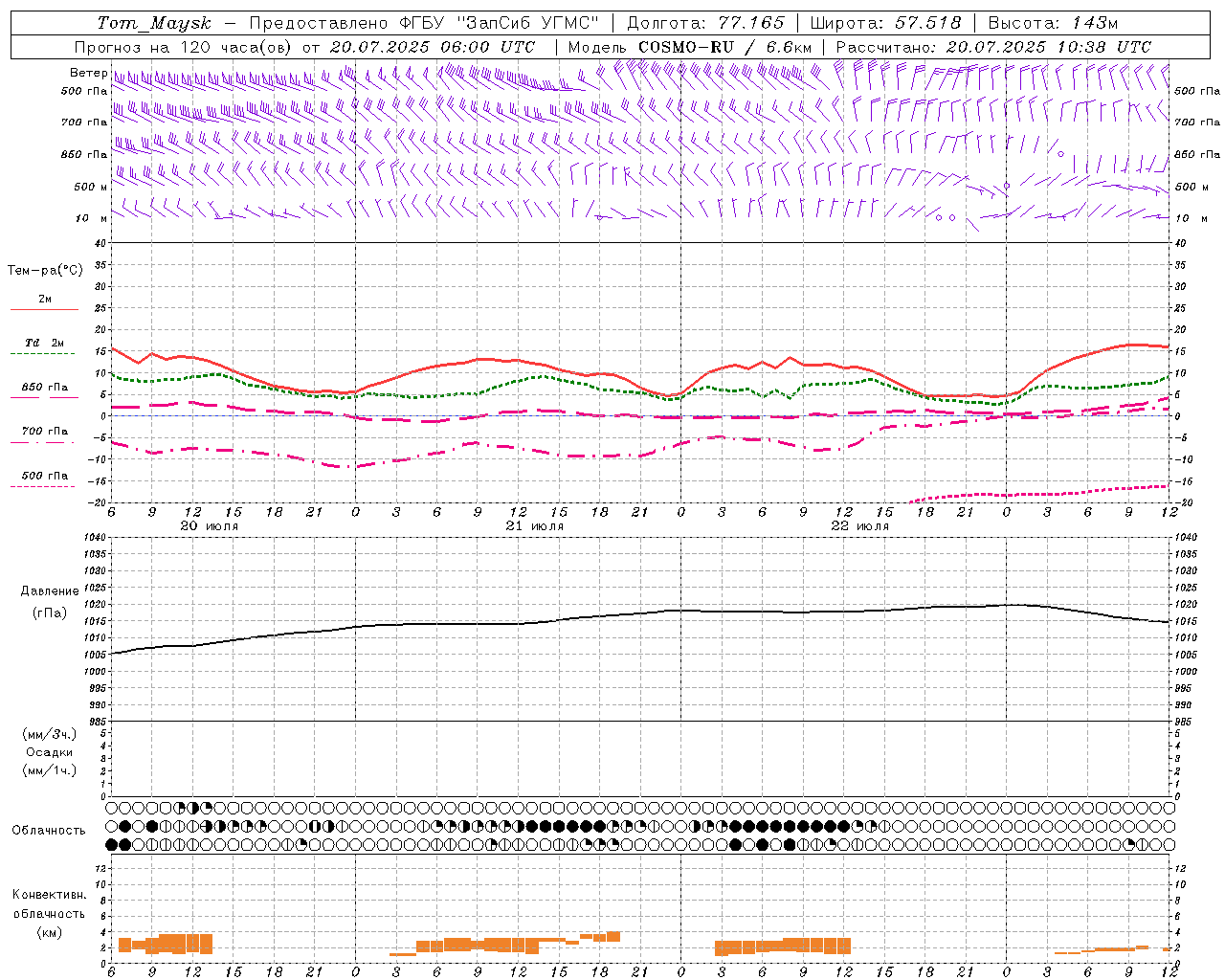Click the 'Модель COSMO-RU / 6.6км' label
This screenshot has height=980, width=1225.
tap(690, 47)
